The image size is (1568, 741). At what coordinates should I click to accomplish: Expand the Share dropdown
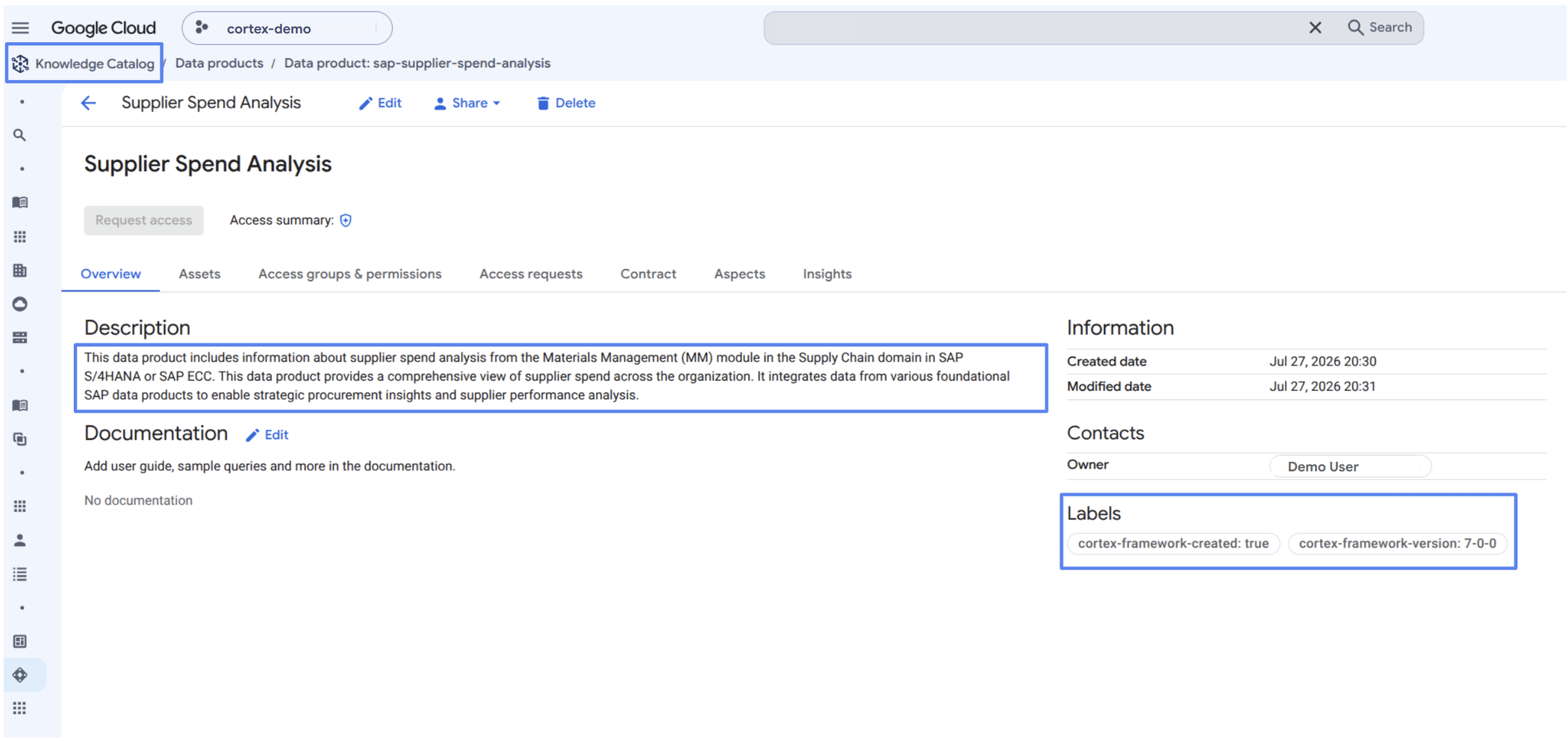pos(467,103)
